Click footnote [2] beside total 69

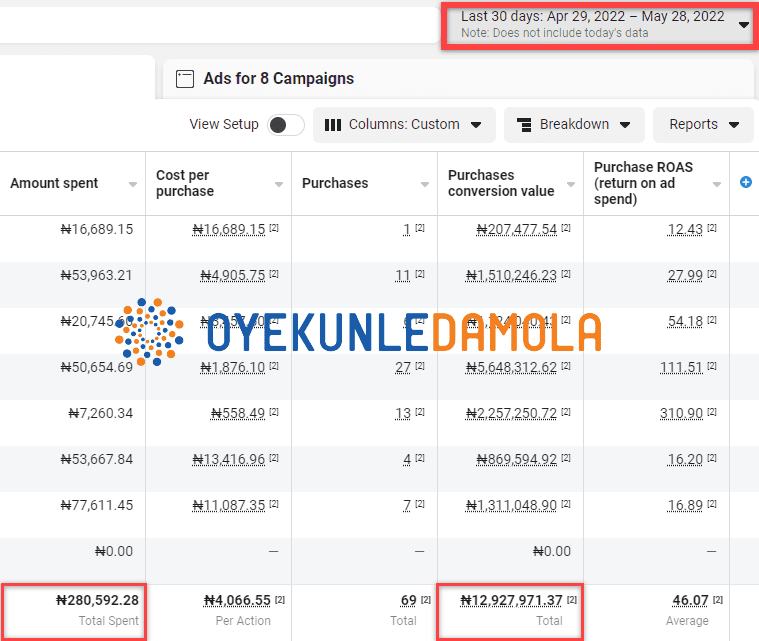tap(425, 599)
